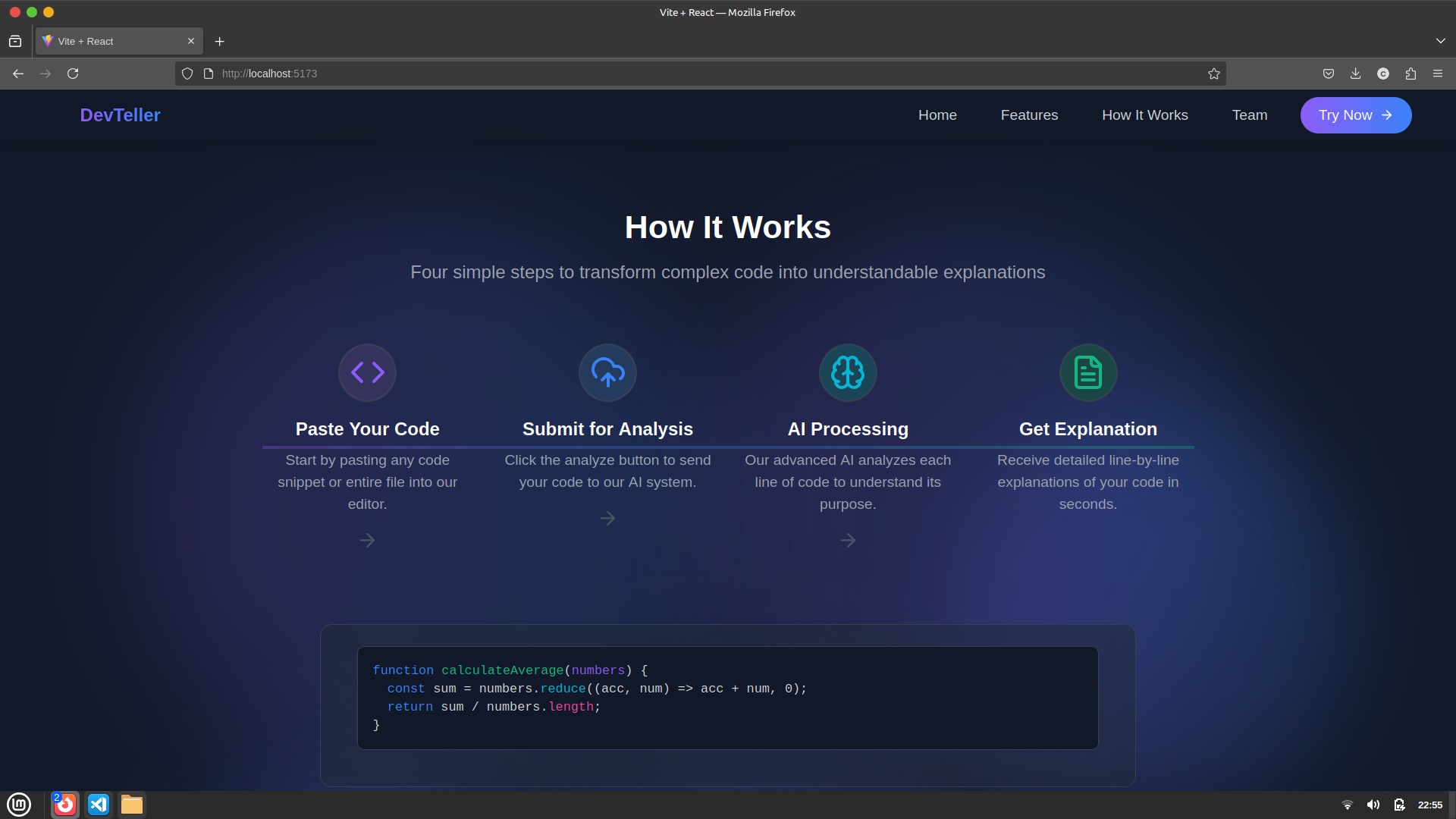The height and width of the screenshot is (819, 1456).
Task: Open Firefox extensions puzzle icon
Action: point(1410,74)
